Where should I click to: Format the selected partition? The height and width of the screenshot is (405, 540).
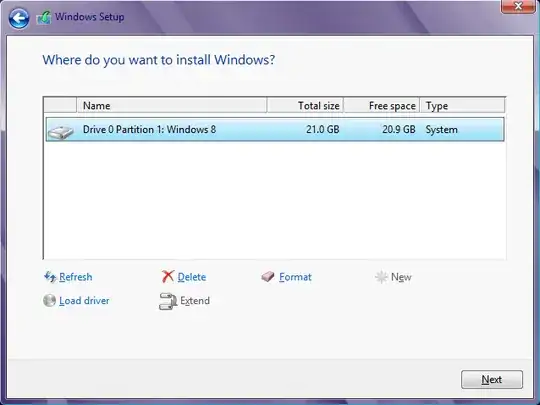(295, 277)
